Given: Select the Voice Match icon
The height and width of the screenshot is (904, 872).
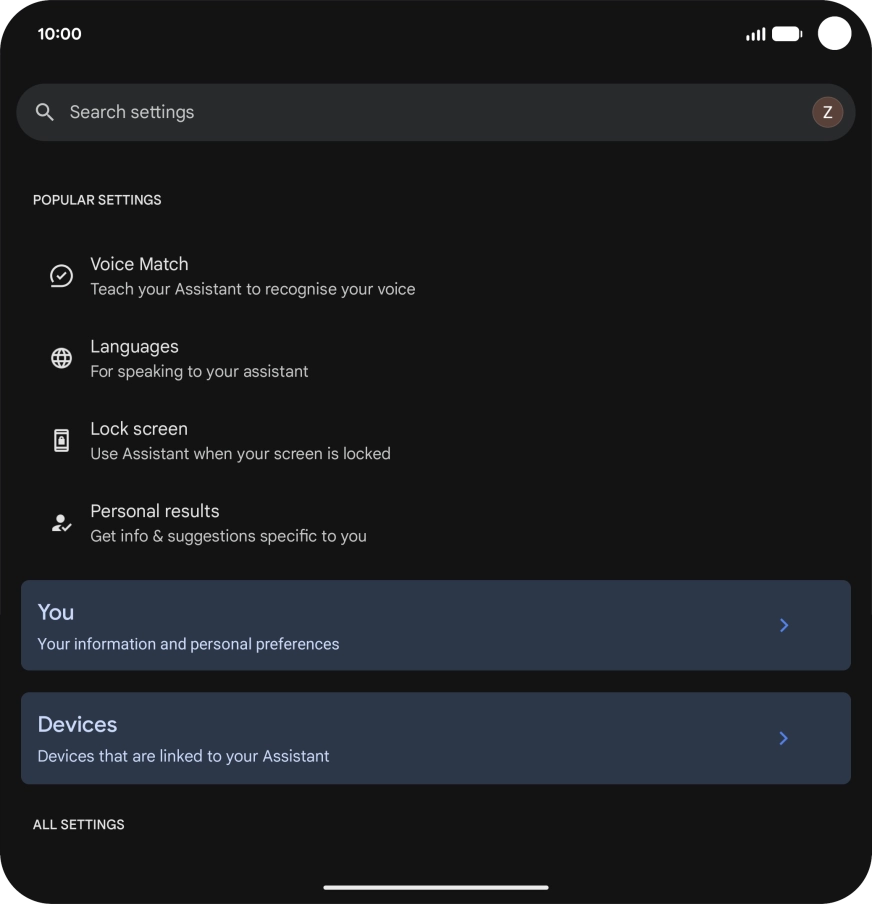Looking at the screenshot, I should [60, 275].
